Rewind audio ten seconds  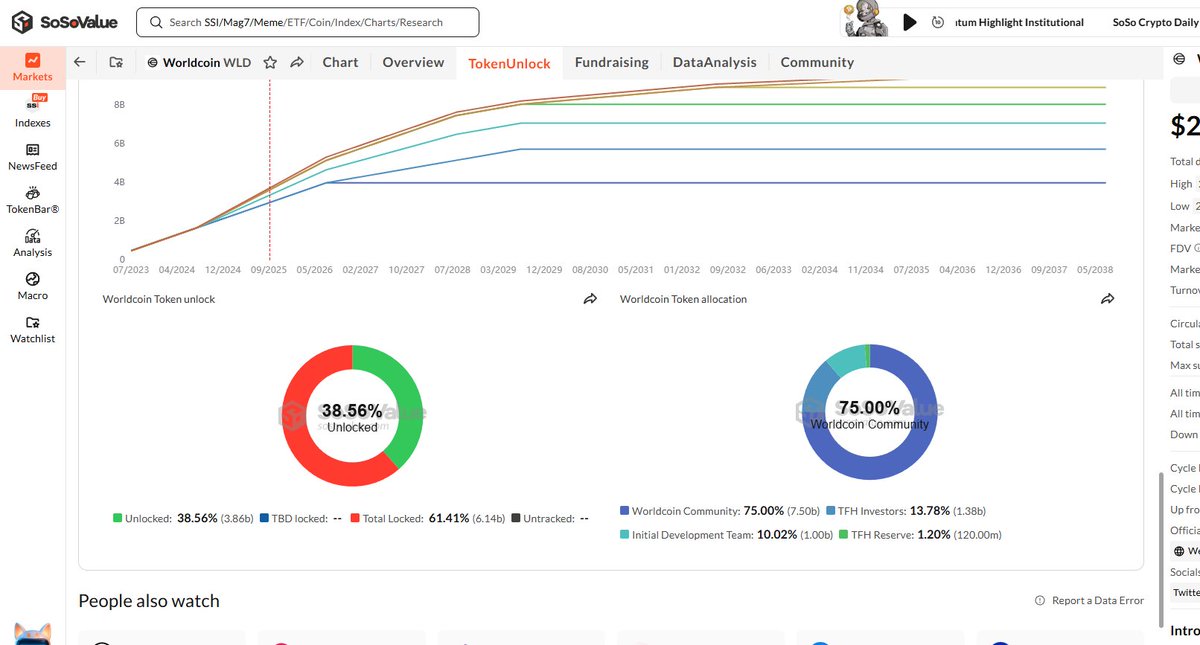point(937,22)
